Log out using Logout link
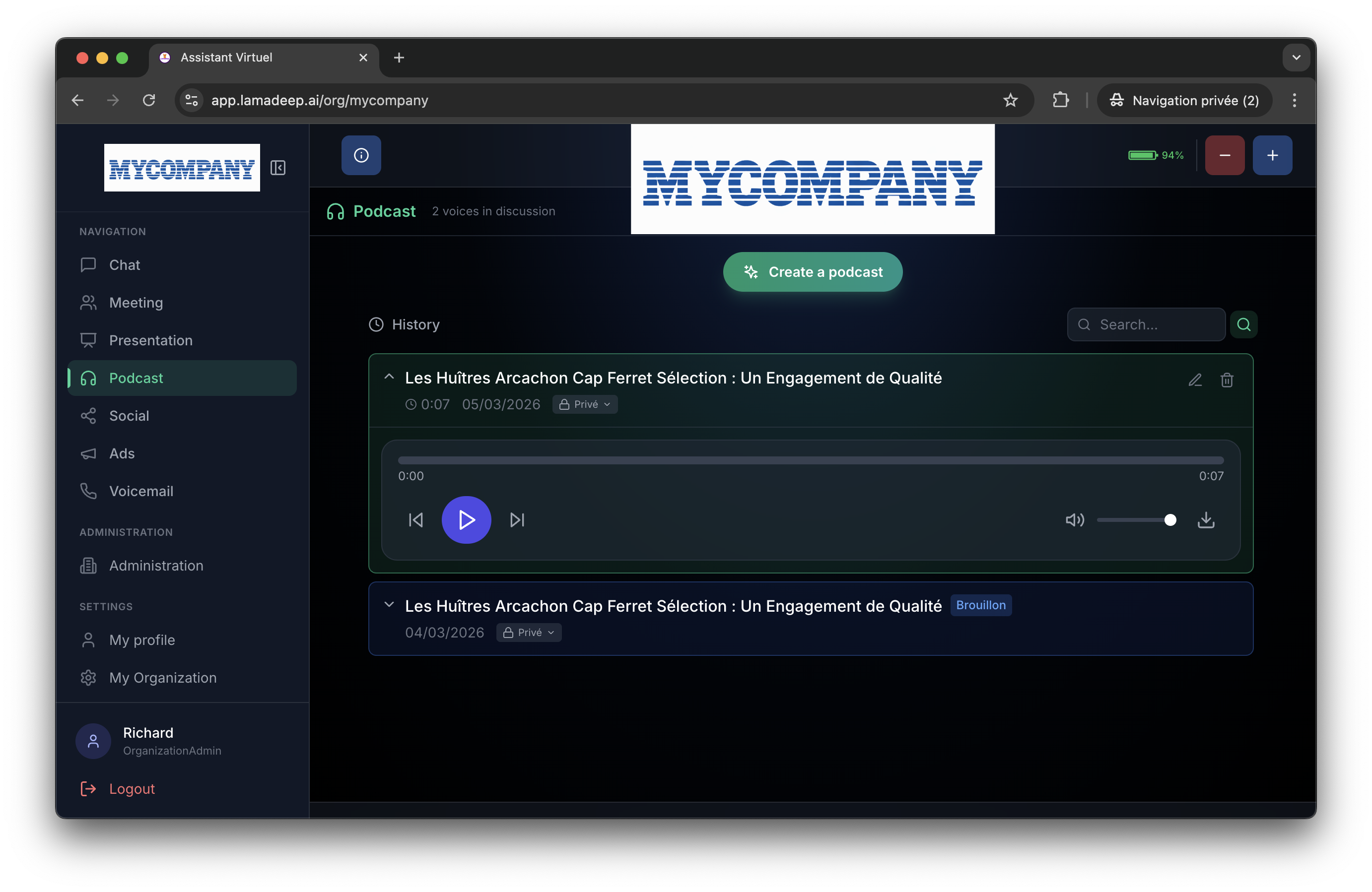Viewport: 1372px width, 892px height. [x=132, y=788]
